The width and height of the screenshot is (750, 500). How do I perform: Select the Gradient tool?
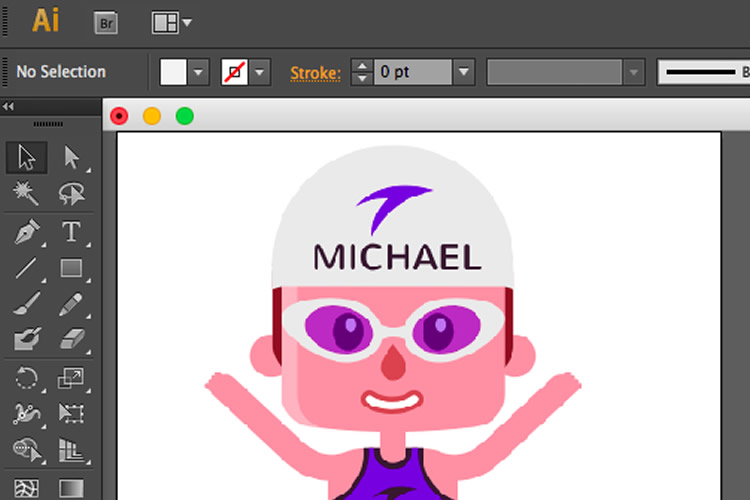tap(71, 488)
